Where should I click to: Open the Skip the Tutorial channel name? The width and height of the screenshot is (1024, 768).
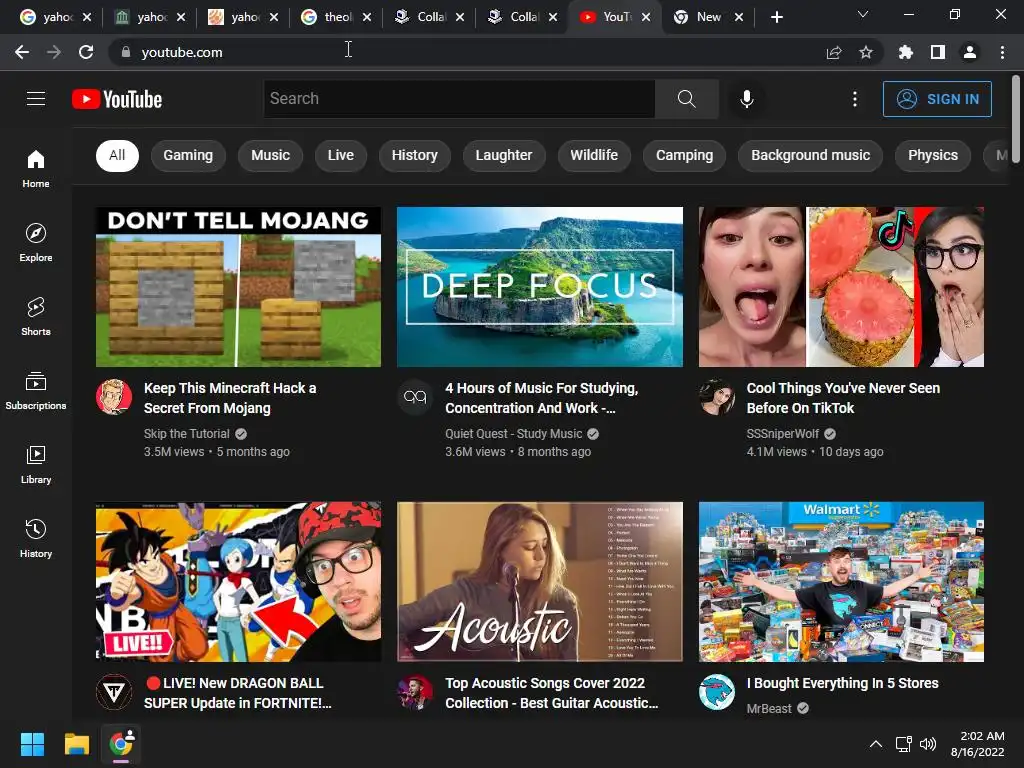click(187, 434)
